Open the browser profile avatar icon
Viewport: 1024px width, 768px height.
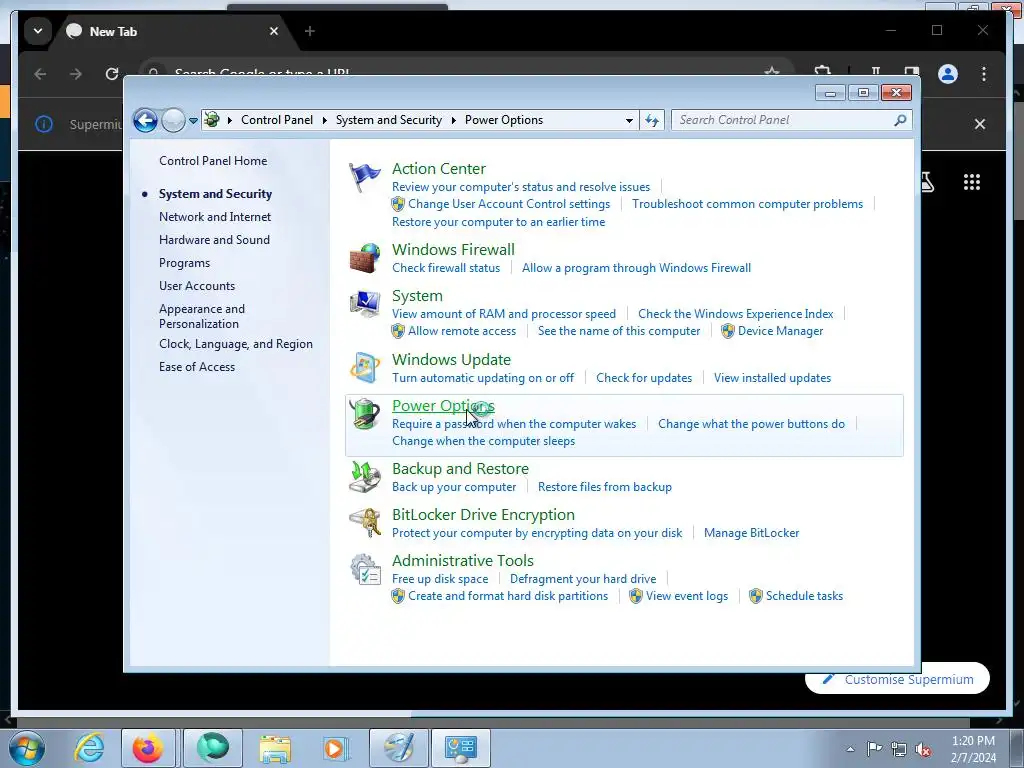(948, 74)
